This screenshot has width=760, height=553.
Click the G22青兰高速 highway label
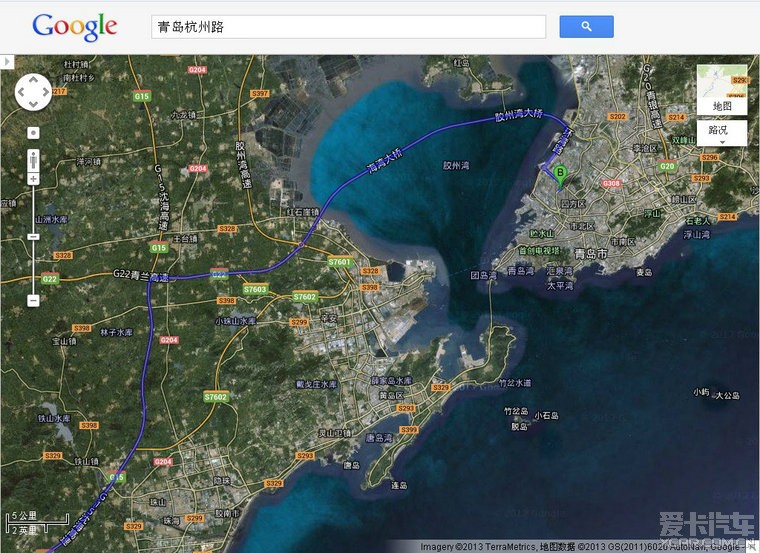141,275
